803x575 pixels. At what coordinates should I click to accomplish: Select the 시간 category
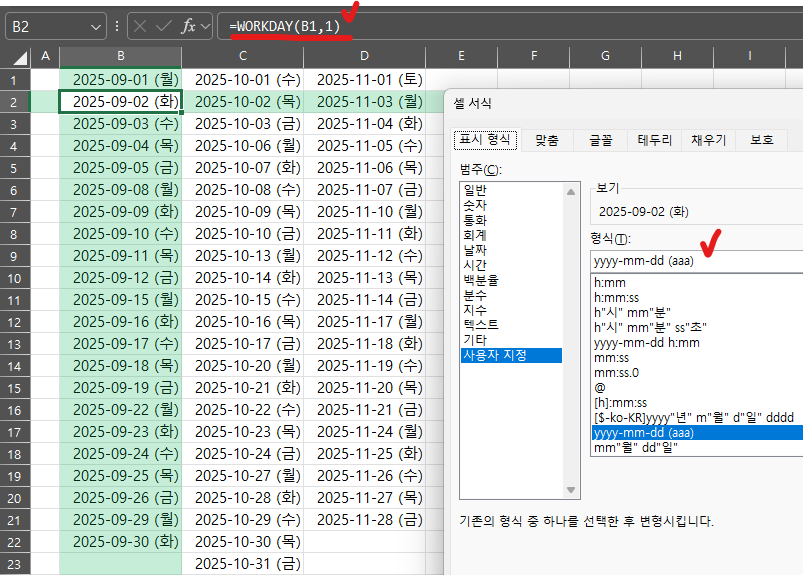pos(511,265)
